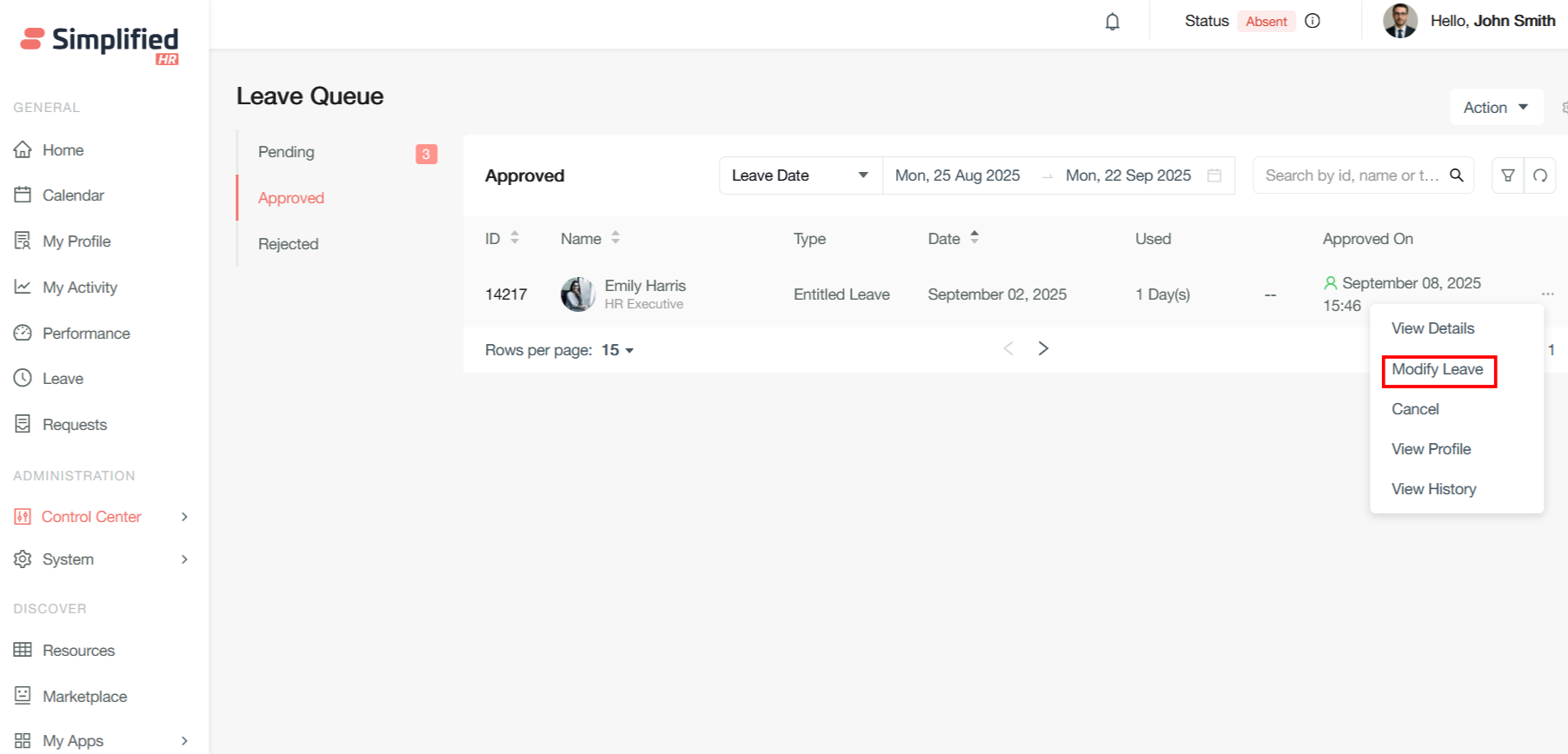Click the search by id input field

click(1352, 175)
